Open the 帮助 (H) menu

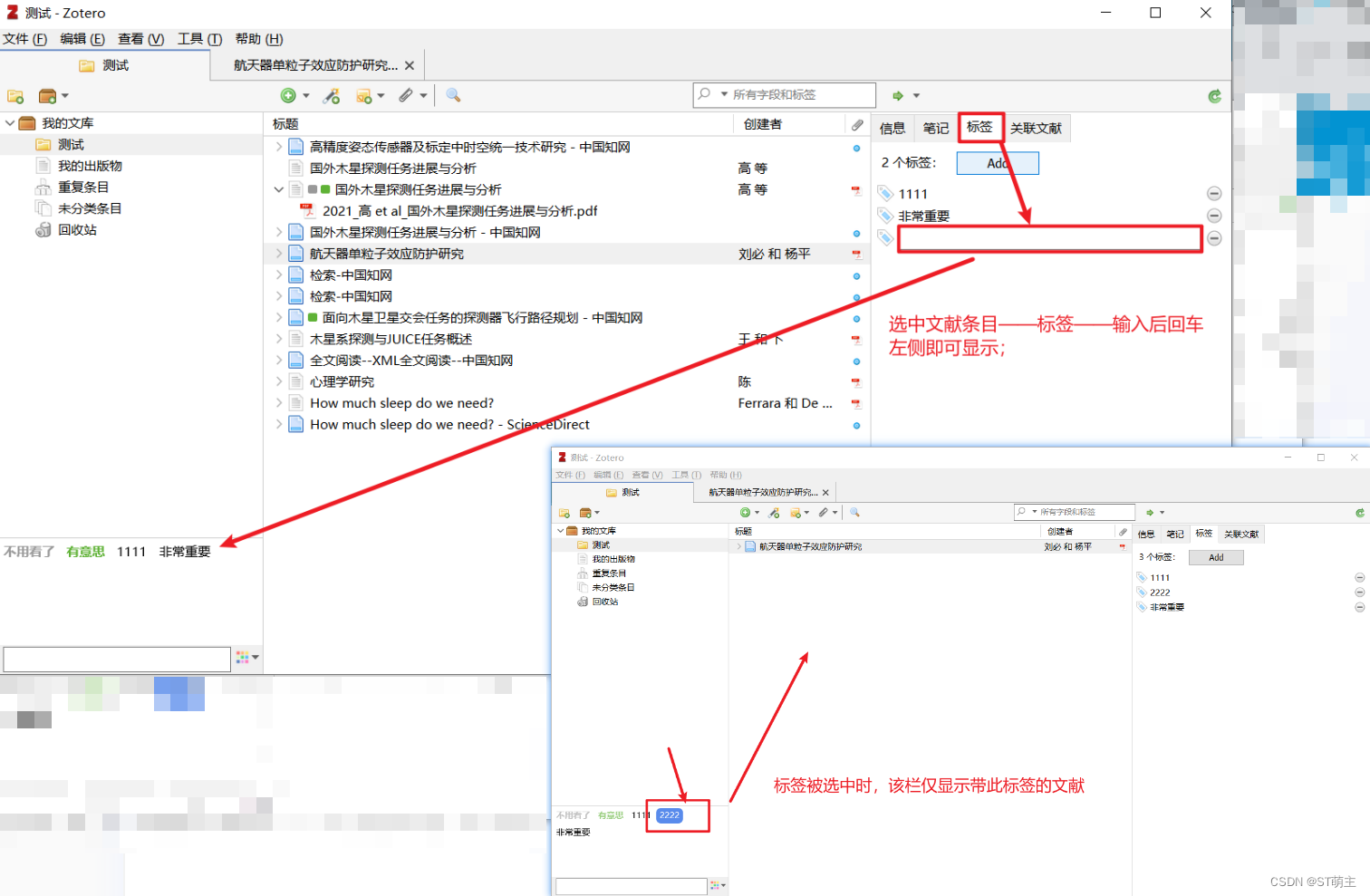pos(259,39)
